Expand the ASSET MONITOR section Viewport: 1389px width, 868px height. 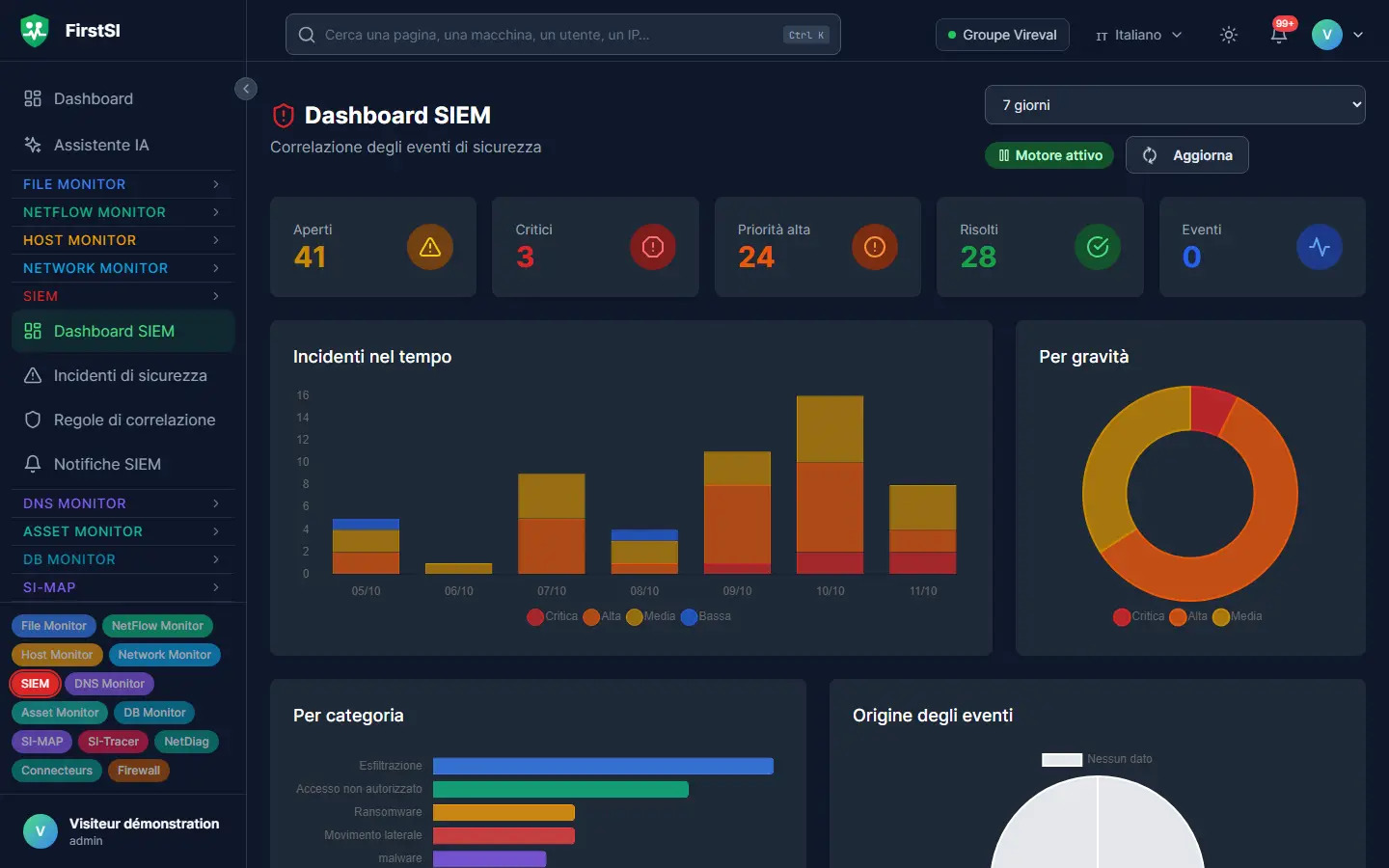tap(123, 531)
